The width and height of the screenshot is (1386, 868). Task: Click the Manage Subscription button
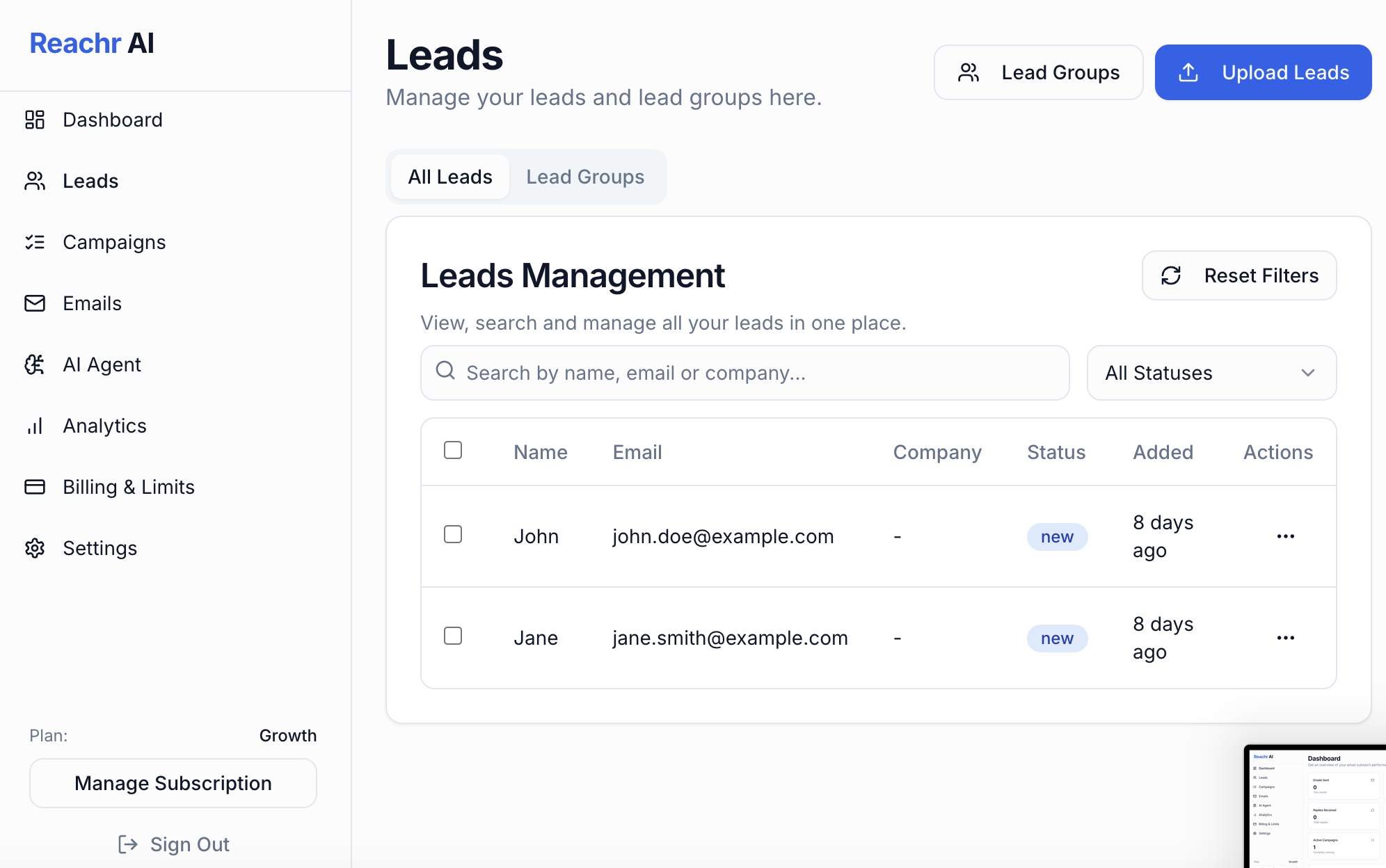173,783
